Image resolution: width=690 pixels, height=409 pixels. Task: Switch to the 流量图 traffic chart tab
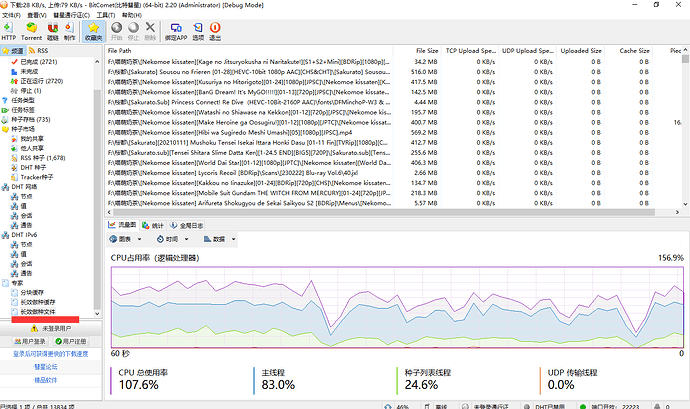coord(123,225)
